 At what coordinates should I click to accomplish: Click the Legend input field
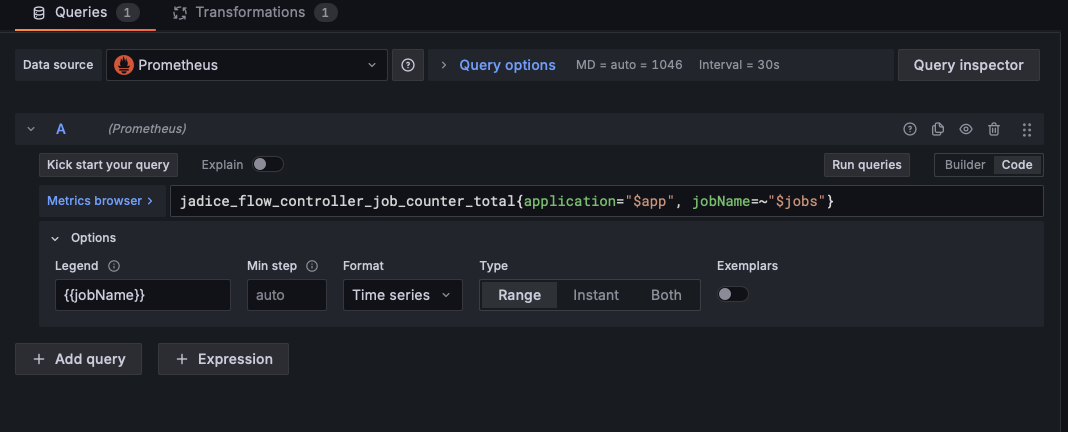[143, 295]
